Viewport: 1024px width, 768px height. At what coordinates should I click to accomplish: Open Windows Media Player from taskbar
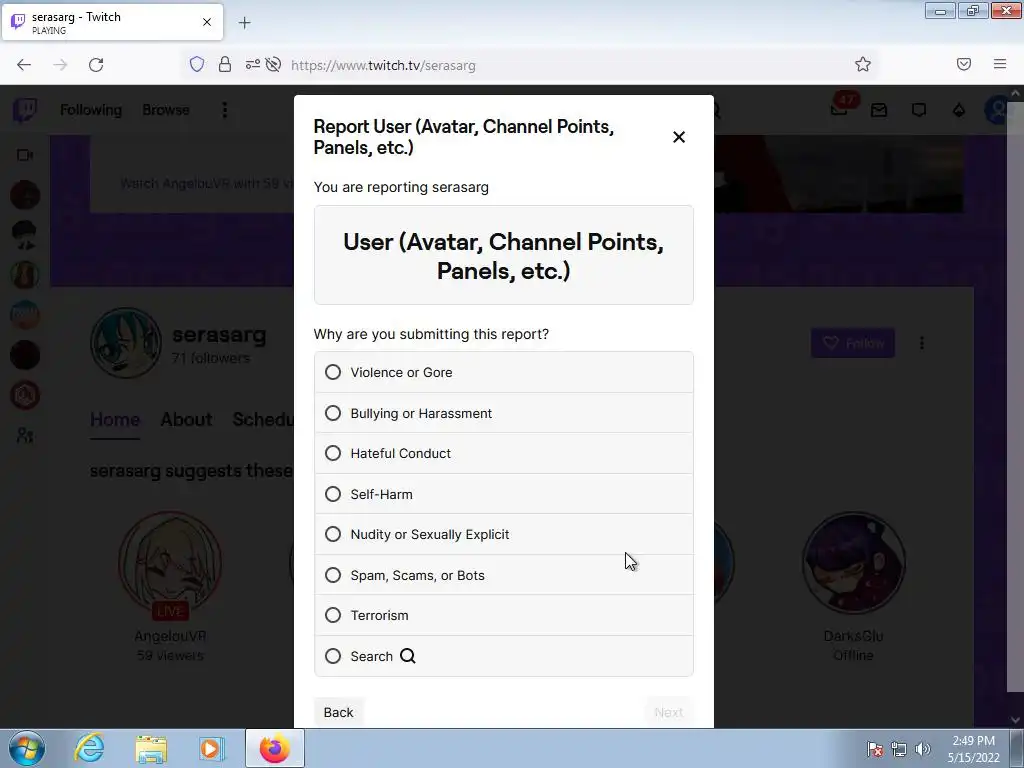coord(211,749)
